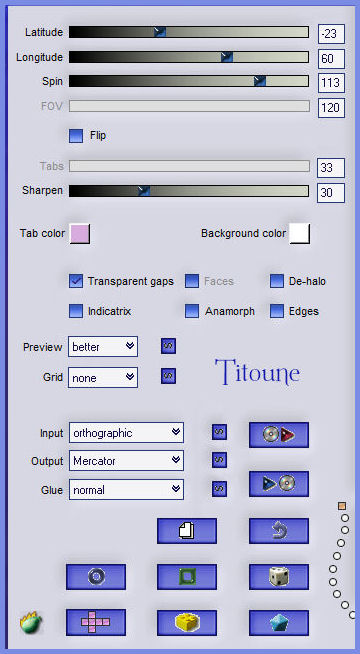Click the pink cross unfold button
Viewport: 360px width, 654px height.
[96, 622]
